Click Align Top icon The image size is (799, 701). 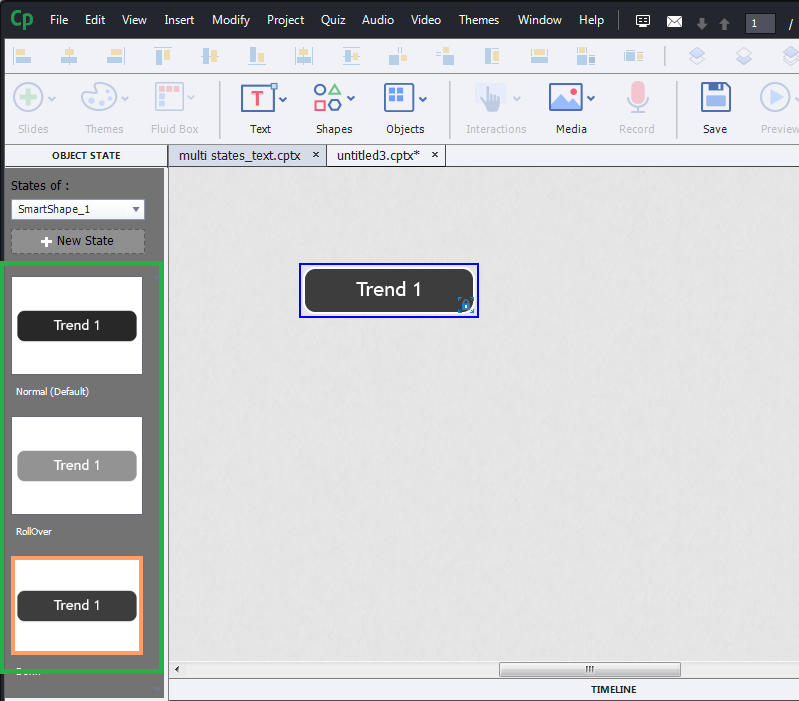[163, 56]
